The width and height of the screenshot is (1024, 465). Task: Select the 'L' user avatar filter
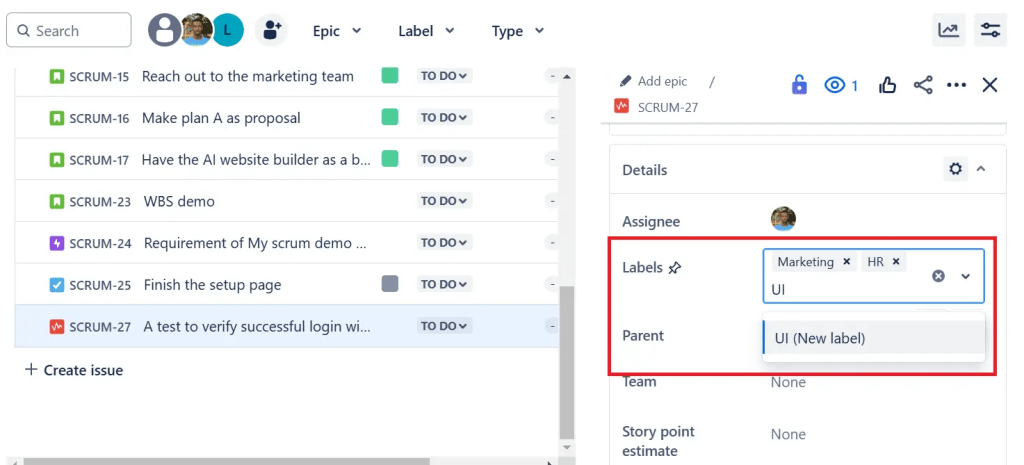tap(227, 30)
